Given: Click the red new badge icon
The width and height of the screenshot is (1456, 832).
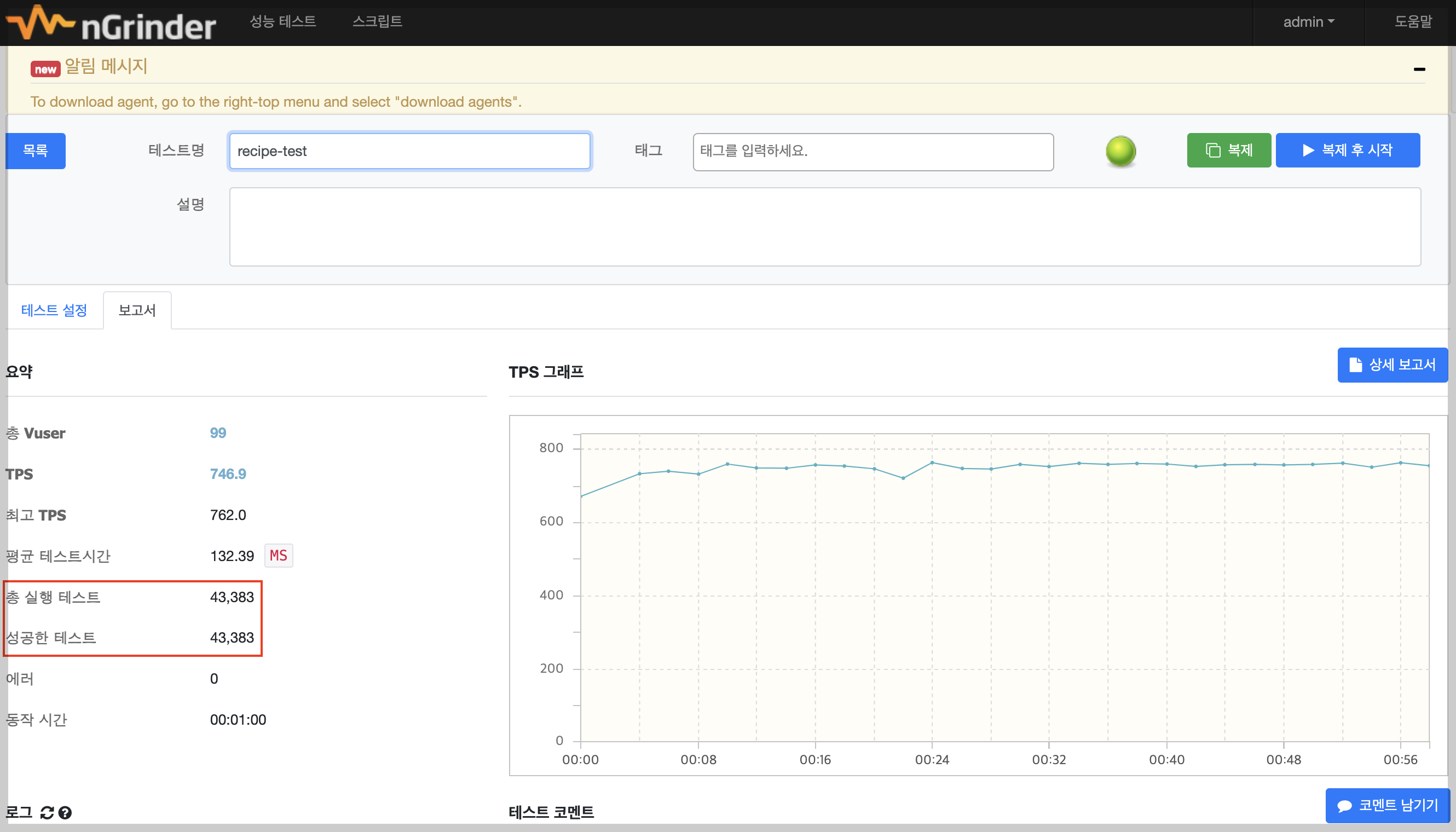Looking at the screenshot, I should tap(45, 69).
